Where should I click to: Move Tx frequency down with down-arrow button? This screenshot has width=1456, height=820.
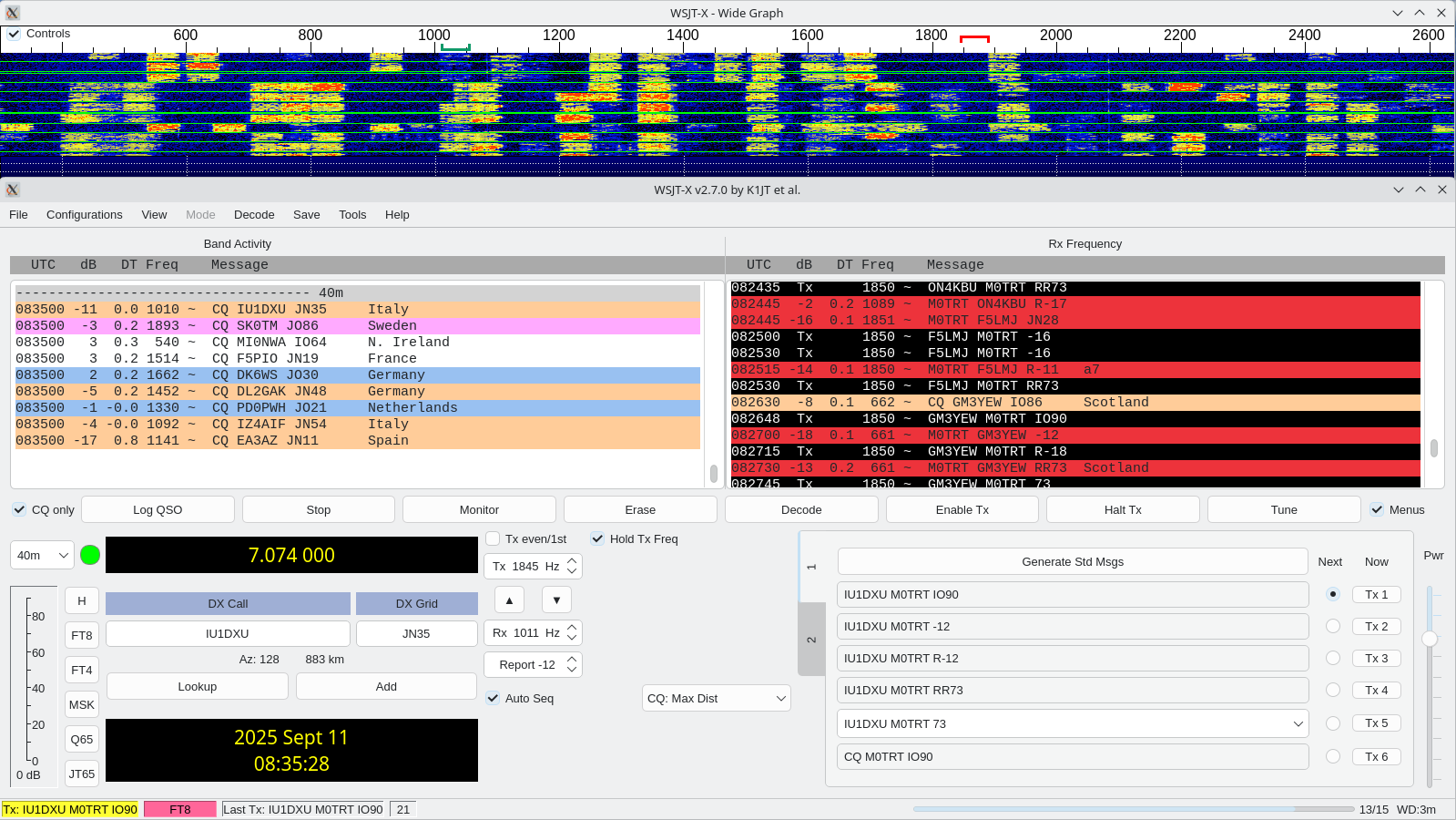pyautogui.click(x=556, y=600)
